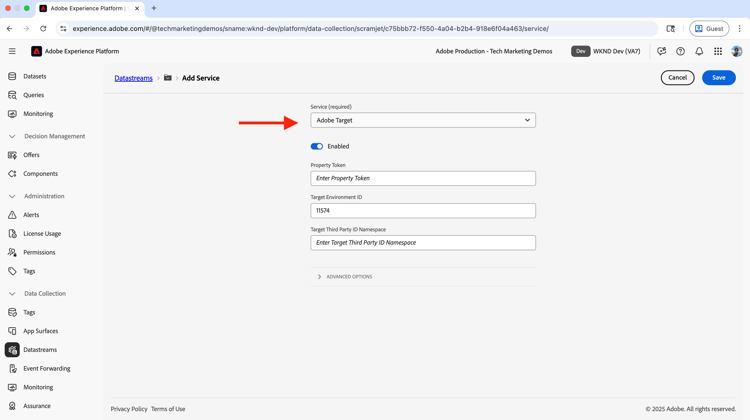Viewport: 750px width, 420px height.
Task: Open Assurance in the sidebar
Action: point(37,406)
